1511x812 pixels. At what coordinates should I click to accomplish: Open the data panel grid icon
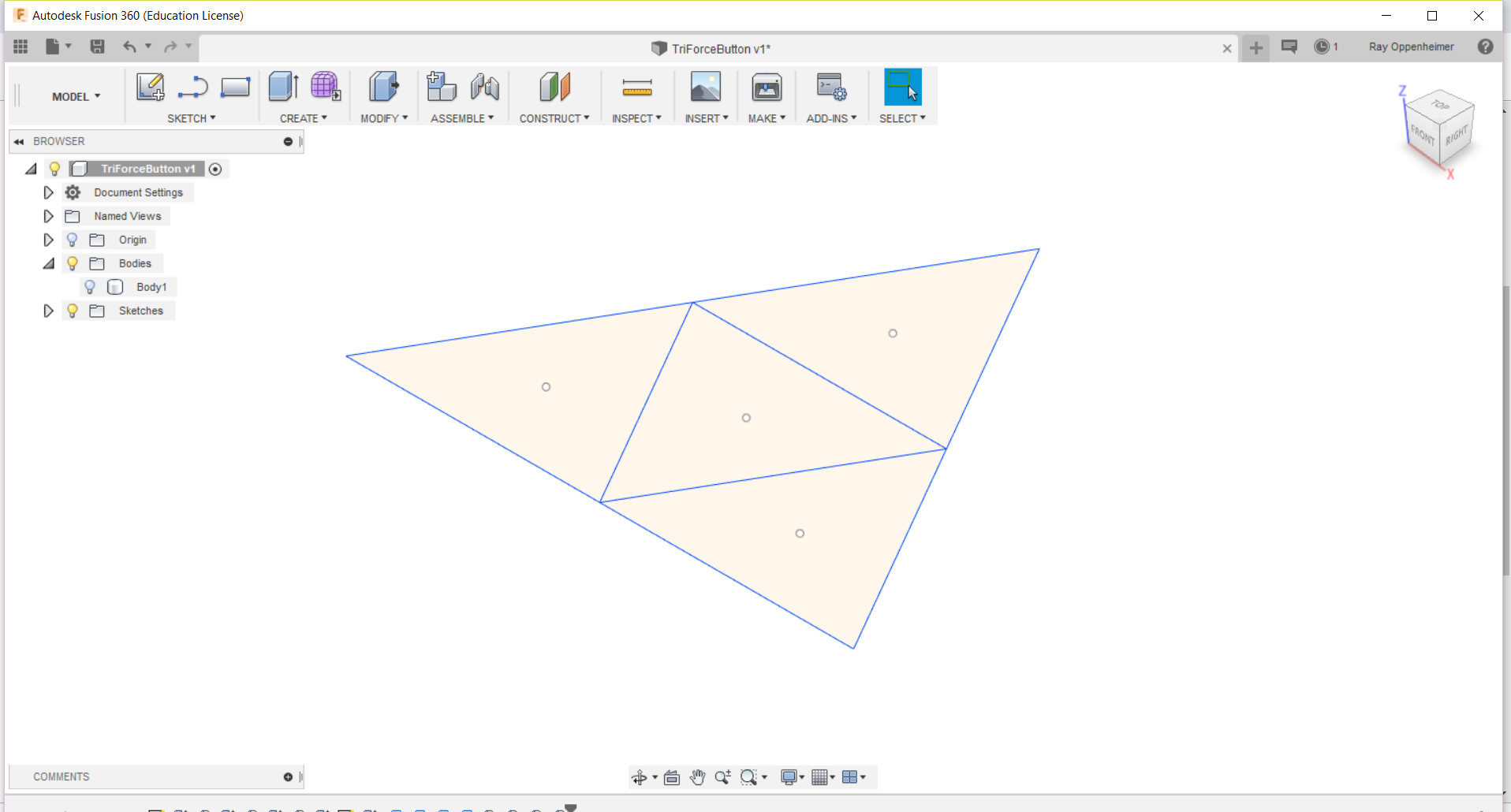coord(21,47)
